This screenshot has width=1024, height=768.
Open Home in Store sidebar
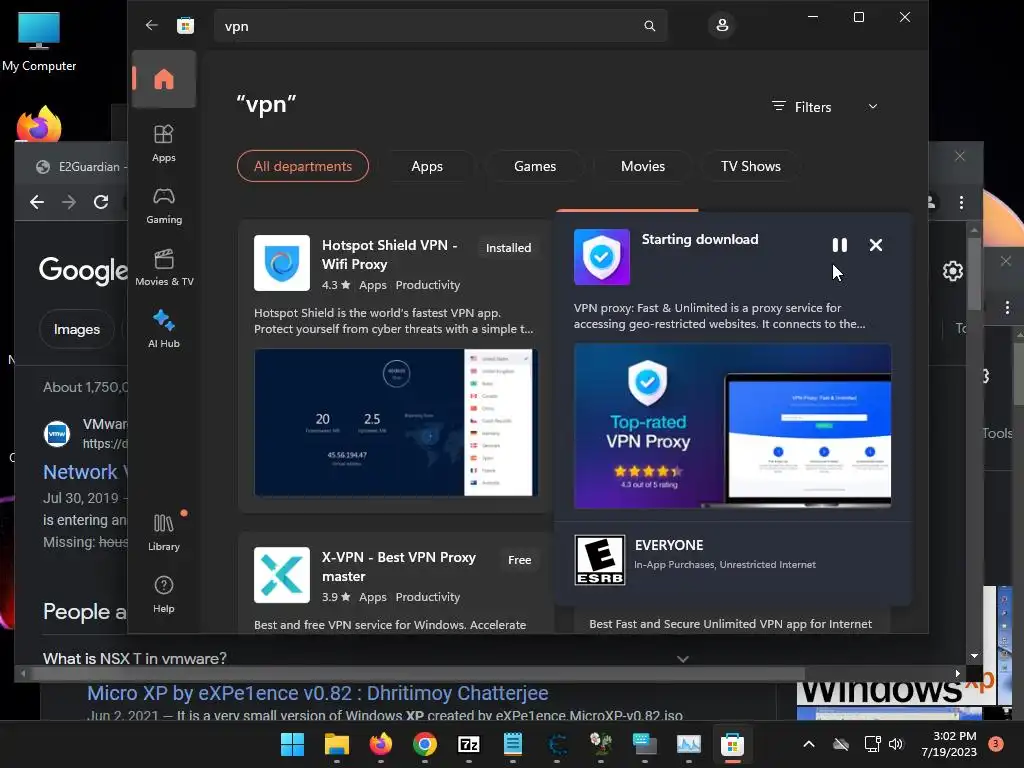click(164, 79)
